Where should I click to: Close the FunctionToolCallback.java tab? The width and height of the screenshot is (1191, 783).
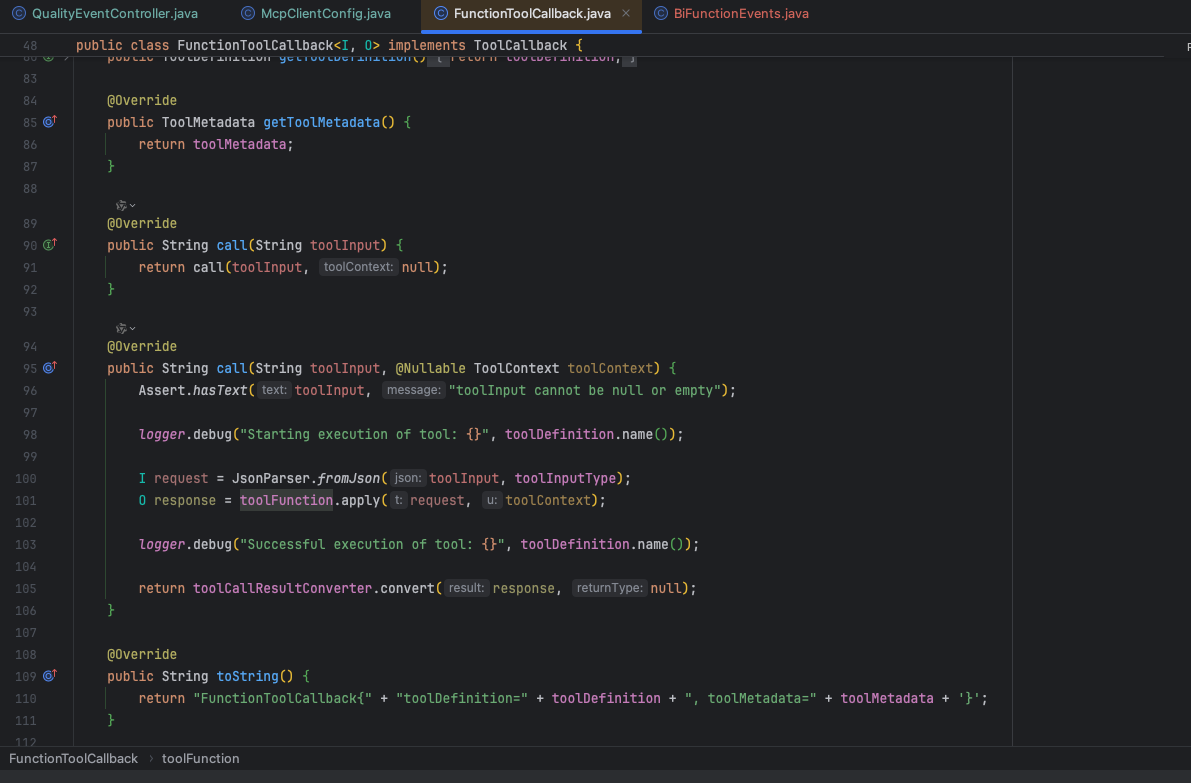[x=626, y=14]
